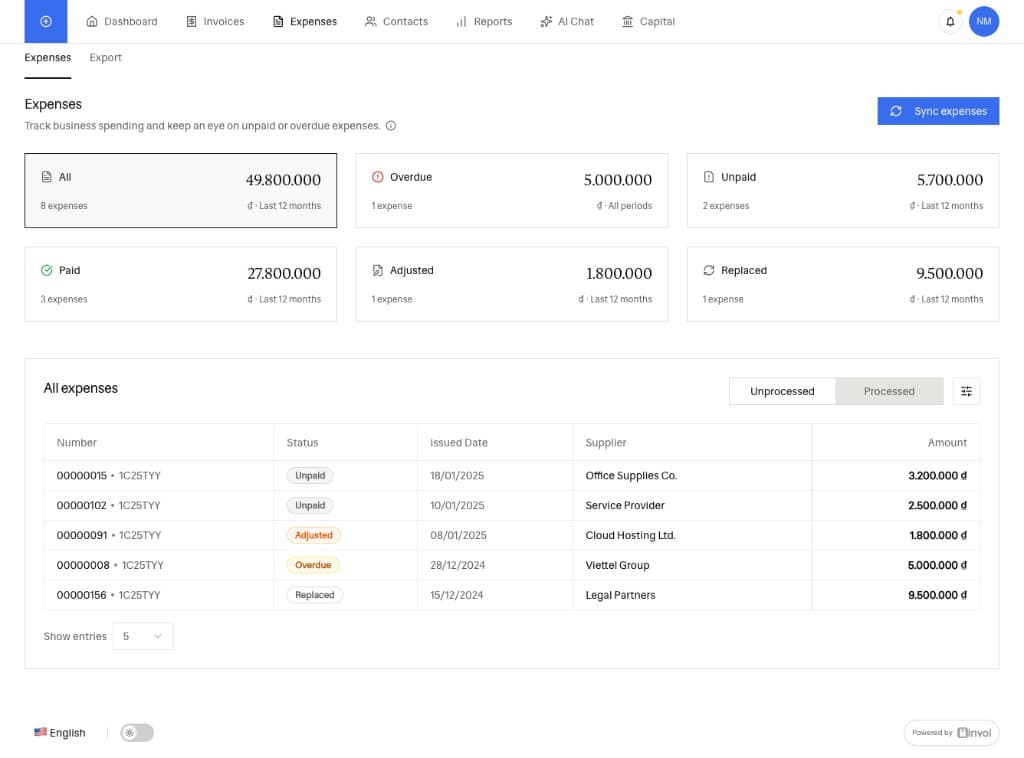Screen dimensions: 1024x758
Task: Click the Capital bank icon
Action: point(628,22)
